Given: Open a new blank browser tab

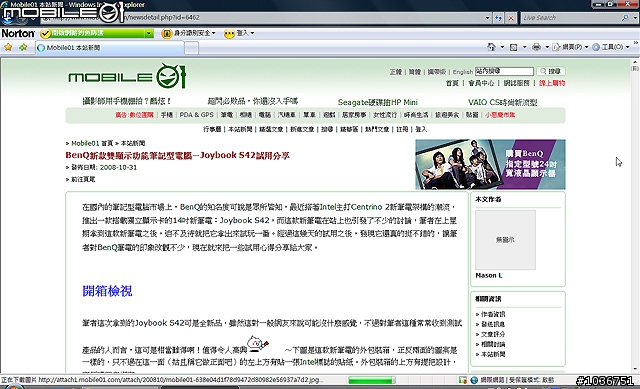Looking at the screenshot, I should 192,48.
